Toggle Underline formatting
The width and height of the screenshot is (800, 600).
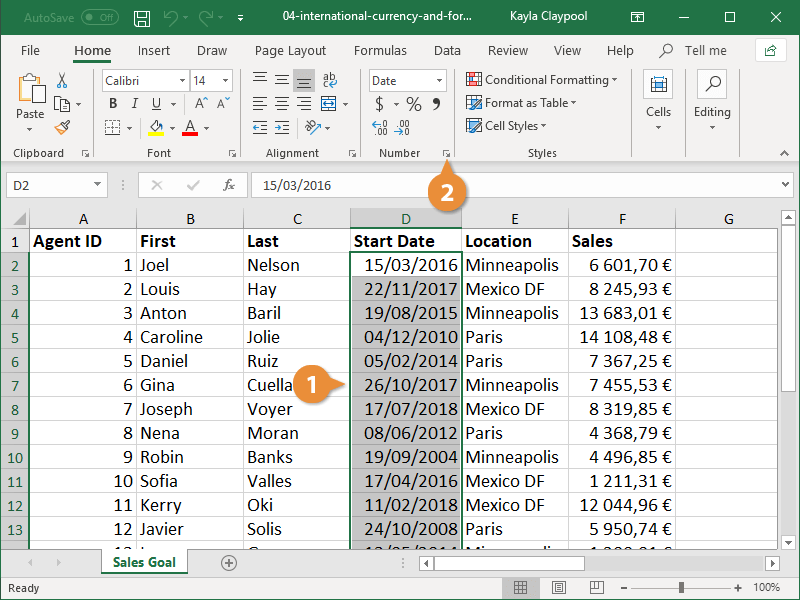point(157,104)
